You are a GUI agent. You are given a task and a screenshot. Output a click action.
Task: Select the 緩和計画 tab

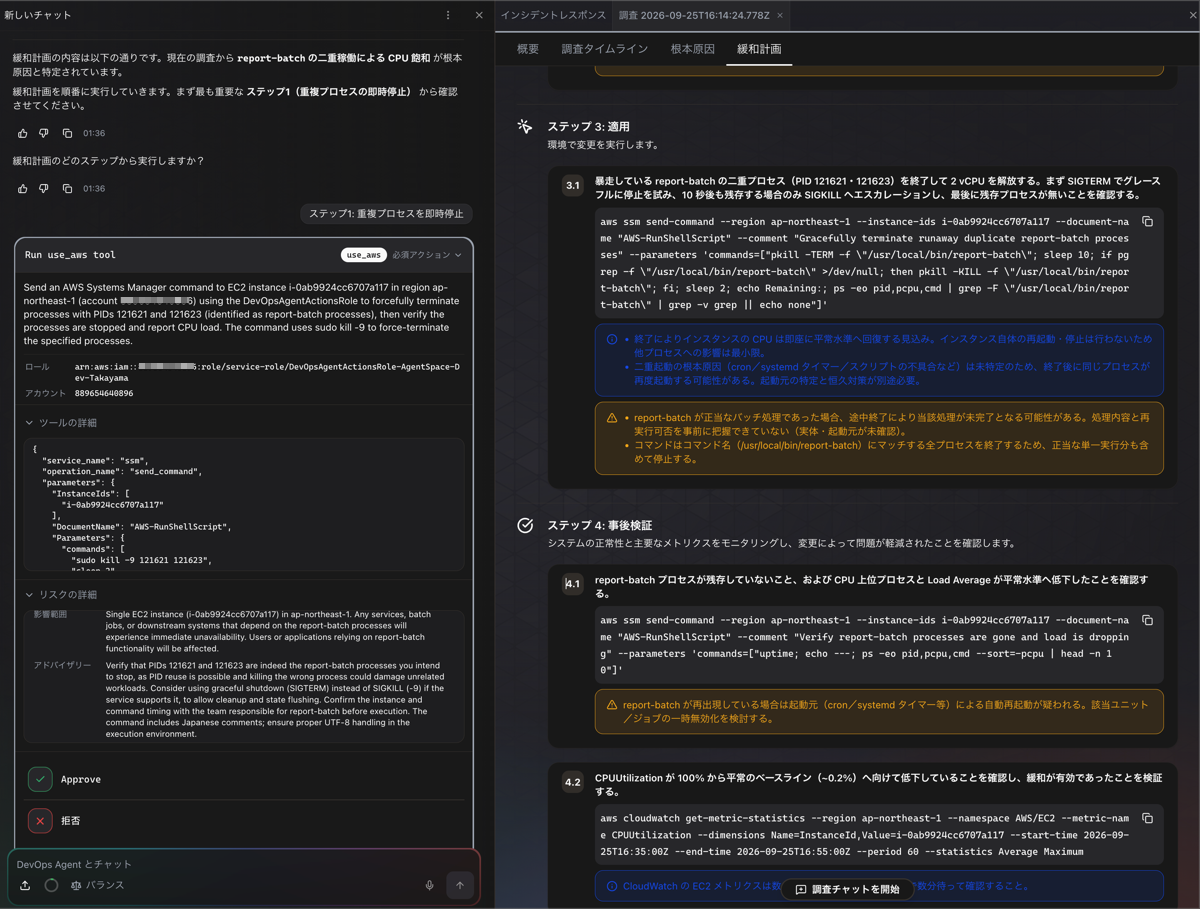(759, 49)
